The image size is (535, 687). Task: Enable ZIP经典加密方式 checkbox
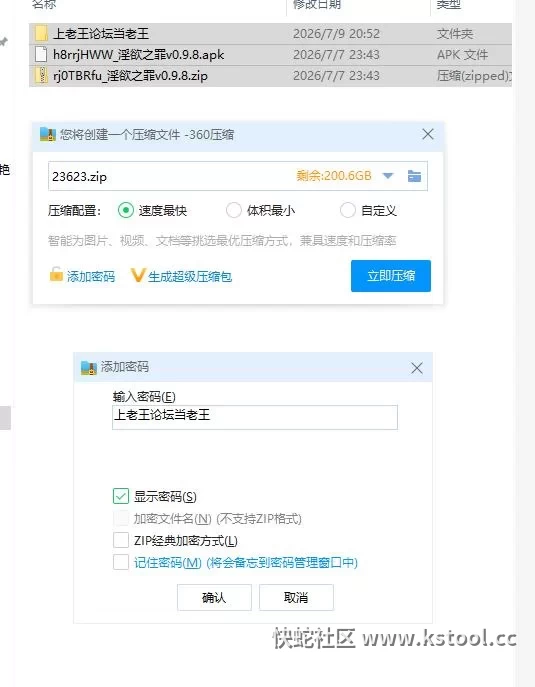coord(121,540)
